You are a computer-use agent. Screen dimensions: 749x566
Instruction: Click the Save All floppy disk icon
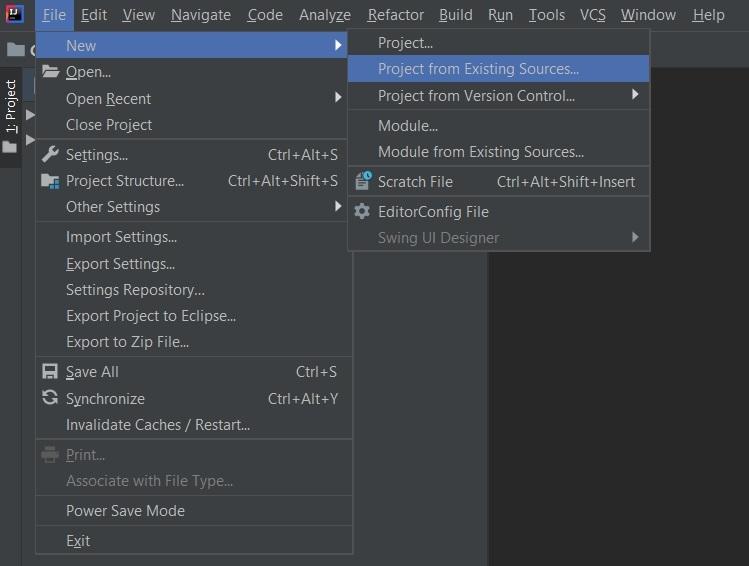tap(50, 371)
